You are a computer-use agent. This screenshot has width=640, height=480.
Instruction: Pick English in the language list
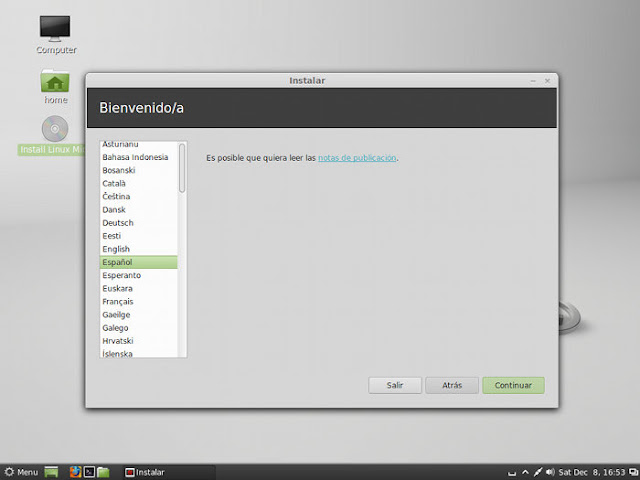(138, 249)
